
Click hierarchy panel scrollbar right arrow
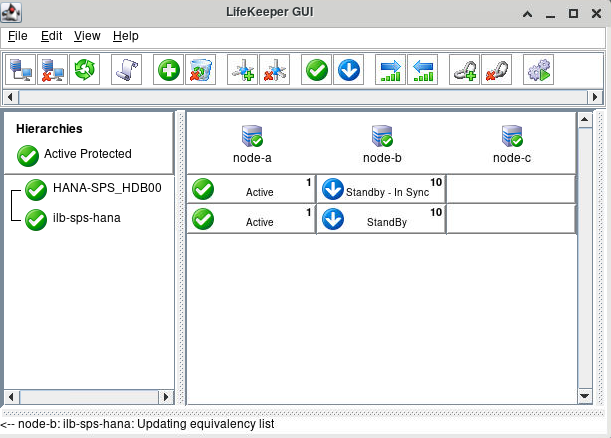(x=166, y=397)
